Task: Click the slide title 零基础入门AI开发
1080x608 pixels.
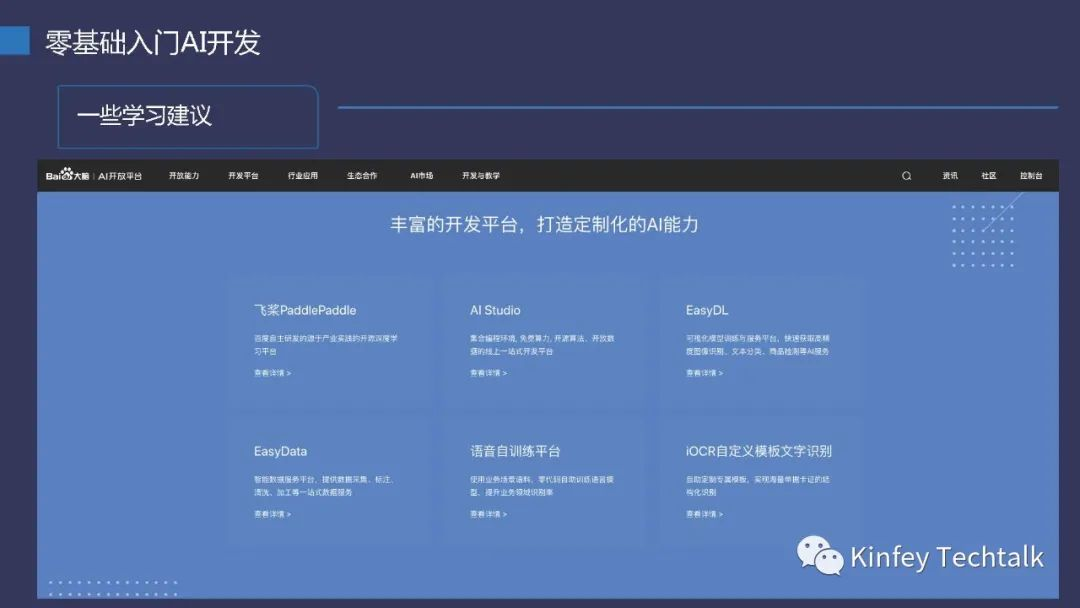Action: [153, 43]
